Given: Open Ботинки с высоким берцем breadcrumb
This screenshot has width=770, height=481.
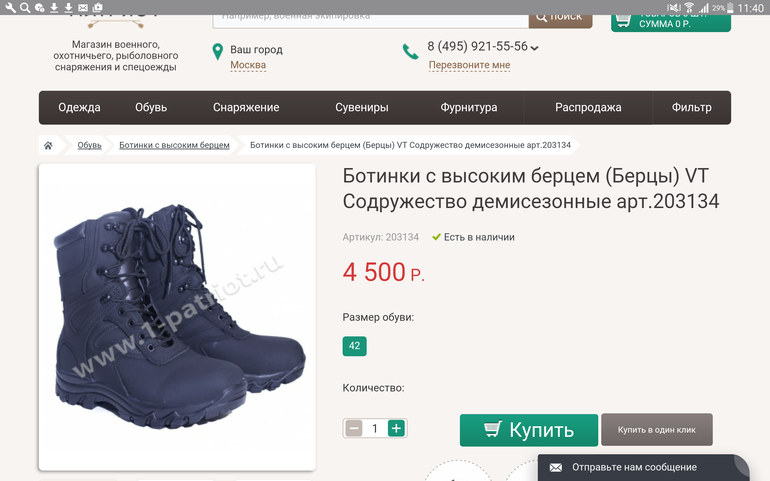Looking at the screenshot, I should click(x=174, y=145).
